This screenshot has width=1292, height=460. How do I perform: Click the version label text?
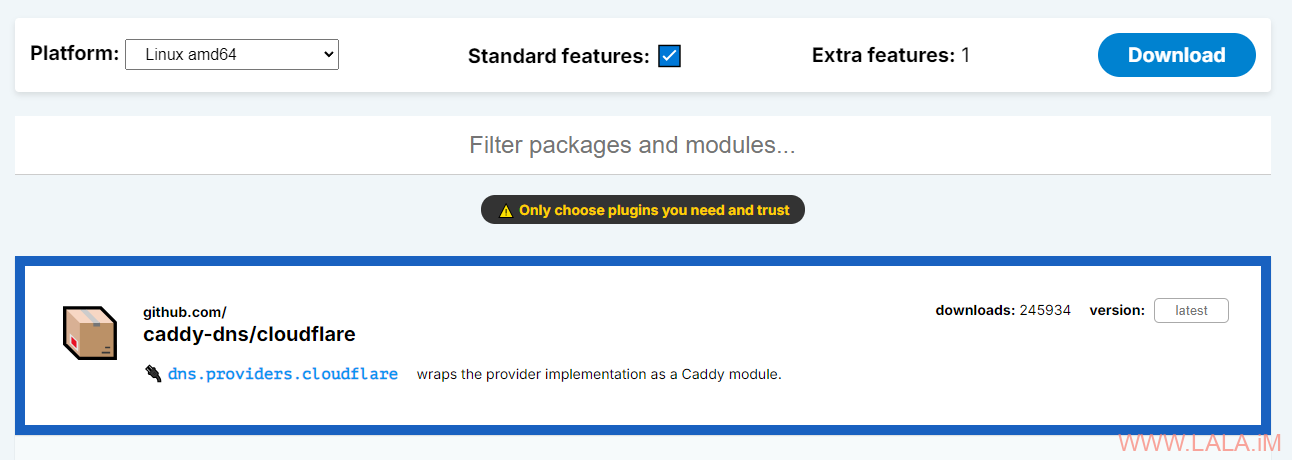(1117, 310)
